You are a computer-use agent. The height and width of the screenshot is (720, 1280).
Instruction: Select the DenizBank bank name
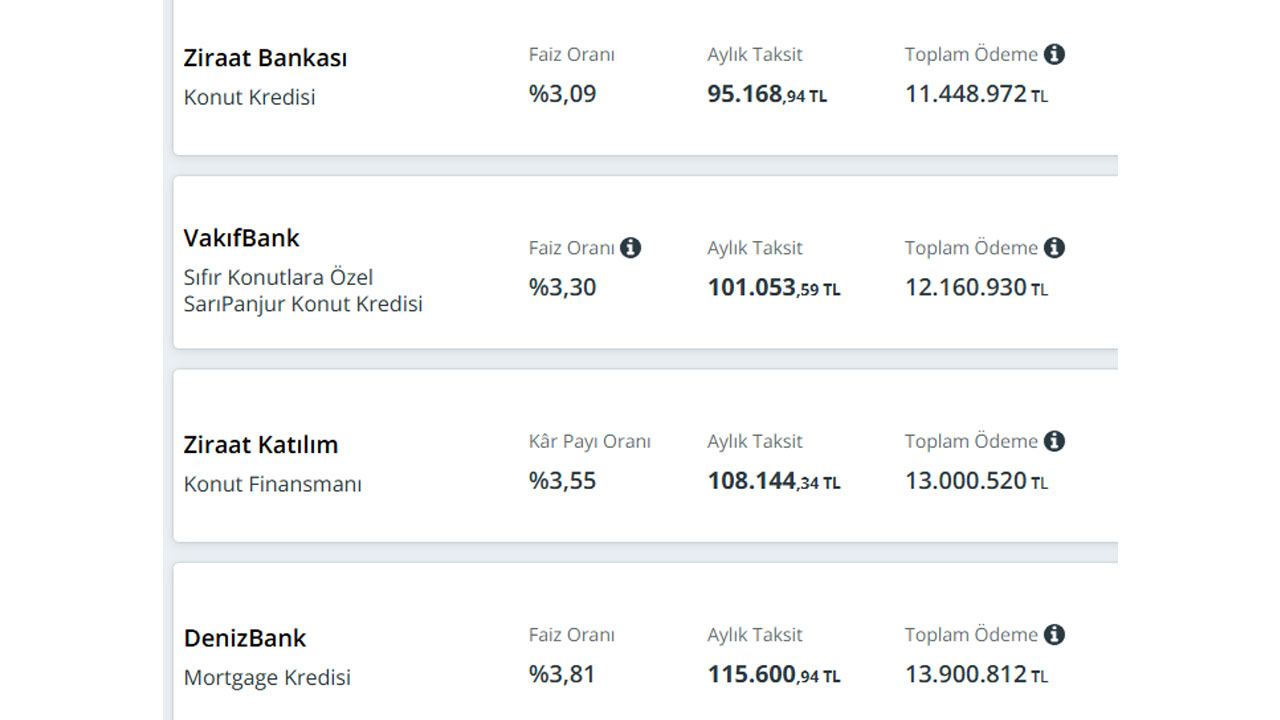click(x=245, y=638)
